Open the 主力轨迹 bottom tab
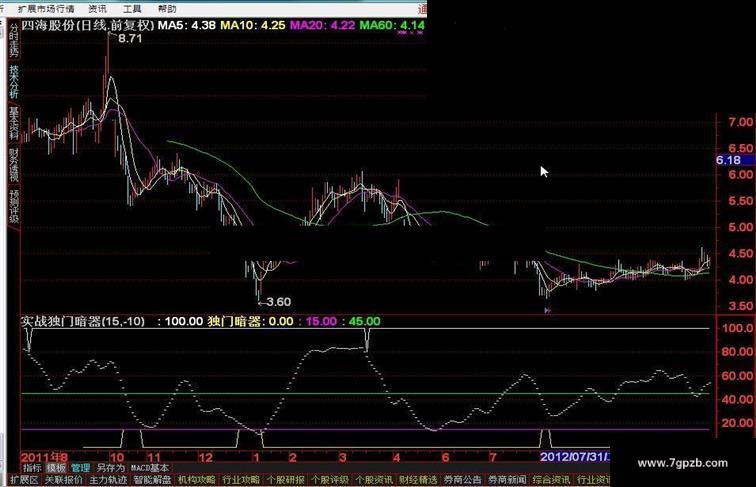The image size is (756, 487). click(x=108, y=480)
